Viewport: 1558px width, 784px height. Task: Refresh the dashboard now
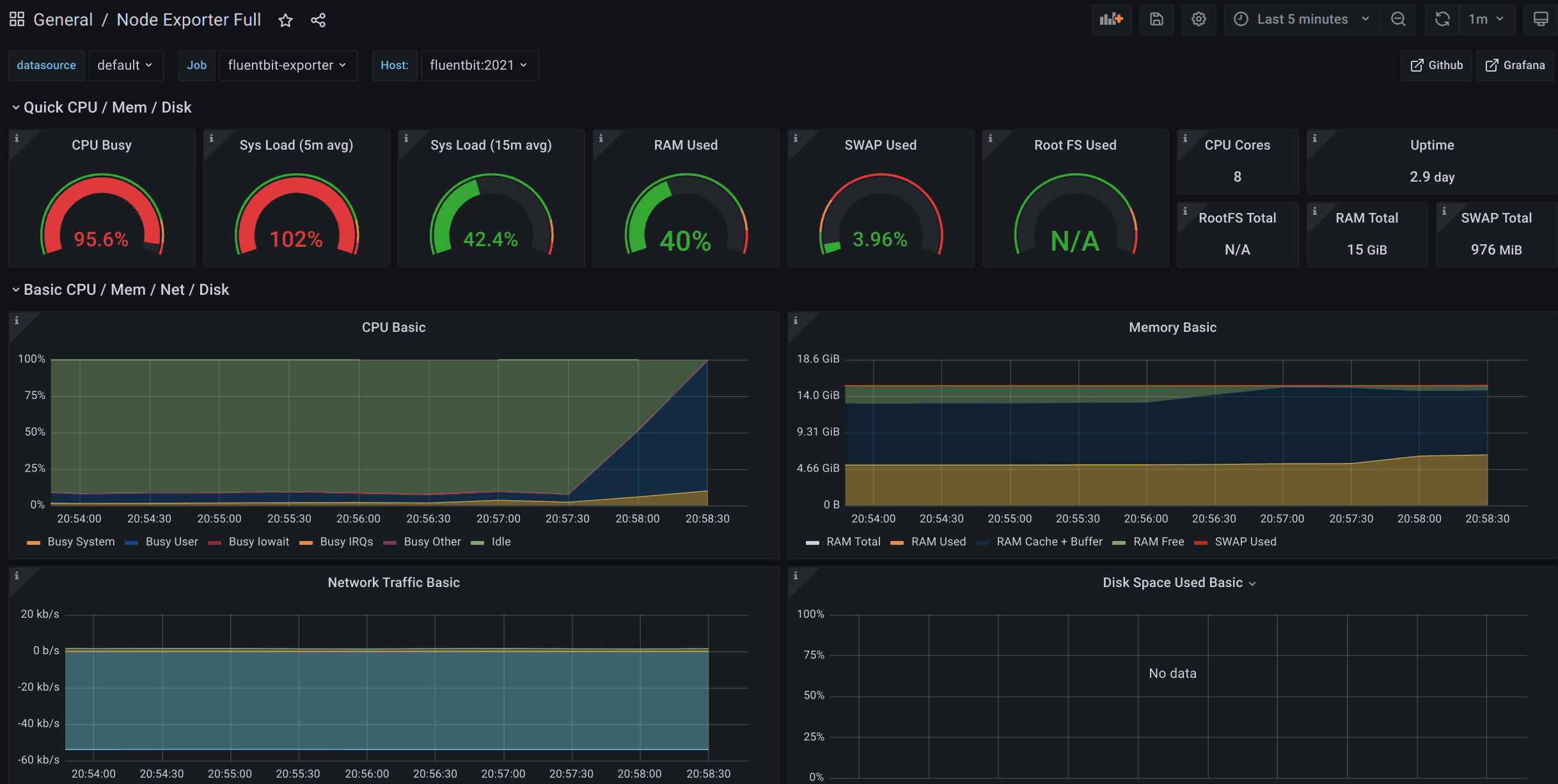click(x=1442, y=19)
